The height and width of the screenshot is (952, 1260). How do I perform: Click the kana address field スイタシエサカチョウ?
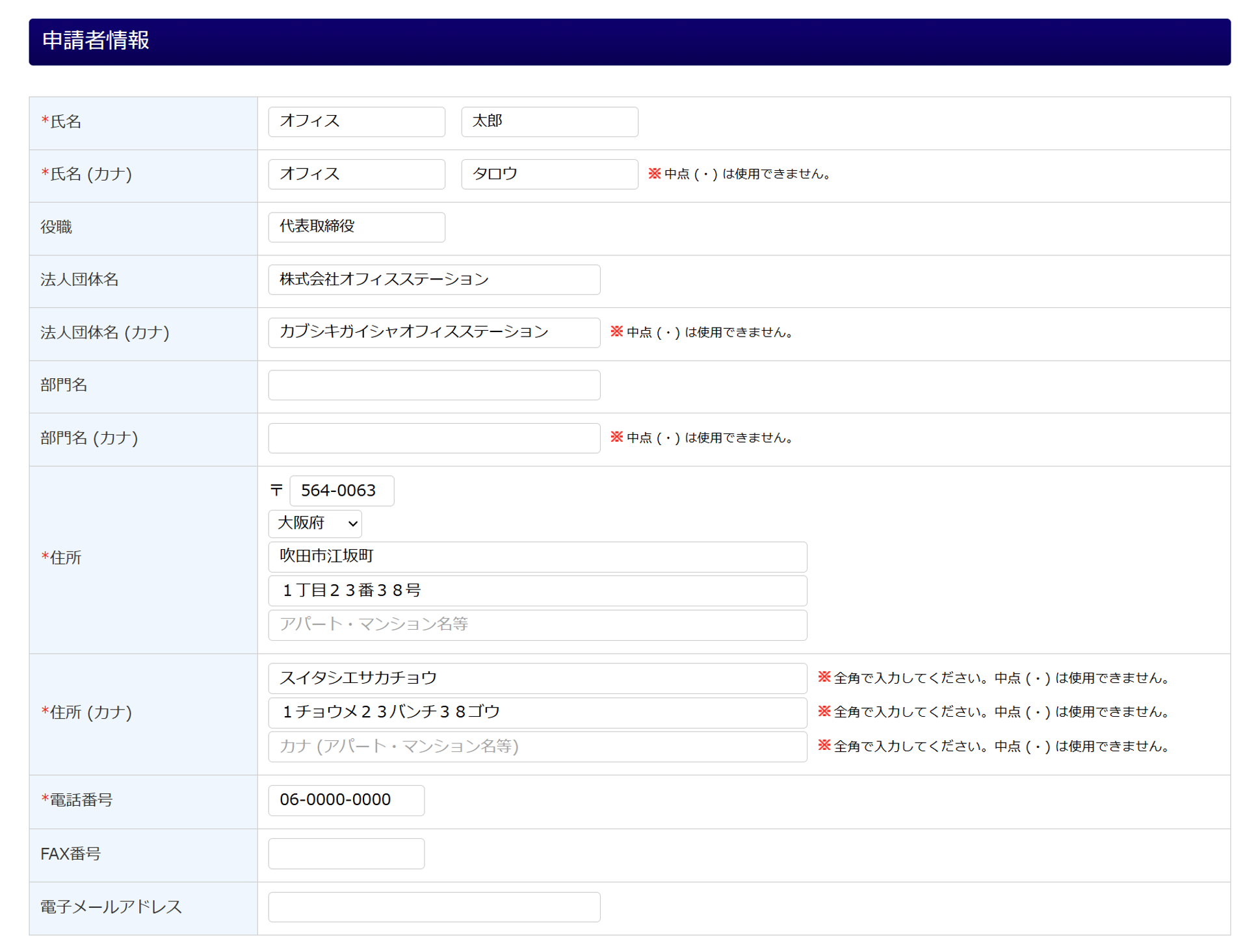tap(537, 678)
